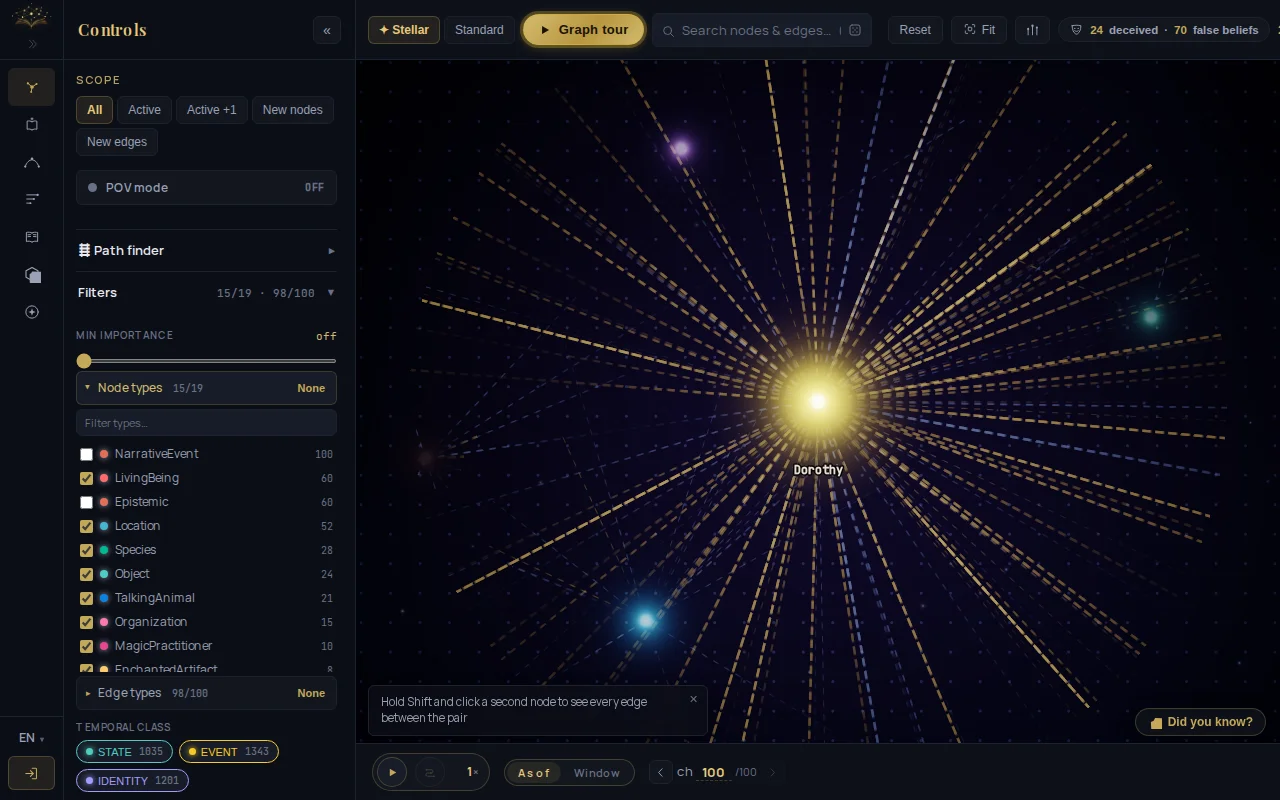
Task: Uncheck the LivingBeing node type
Action: pyautogui.click(x=86, y=478)
